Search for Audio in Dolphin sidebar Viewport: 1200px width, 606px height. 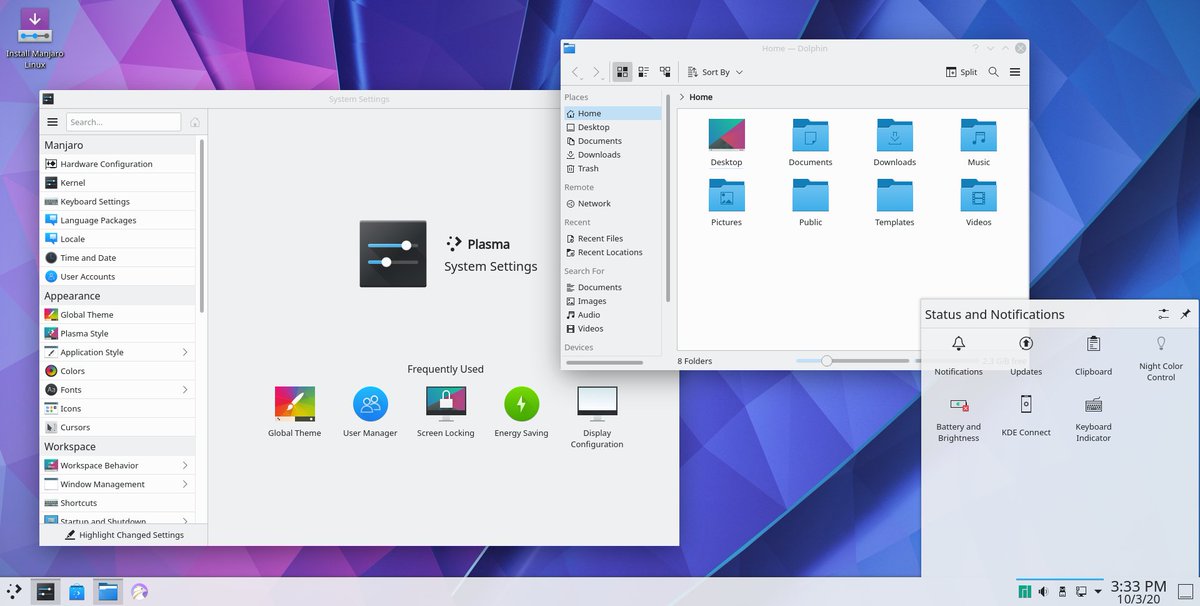point(611,315)
